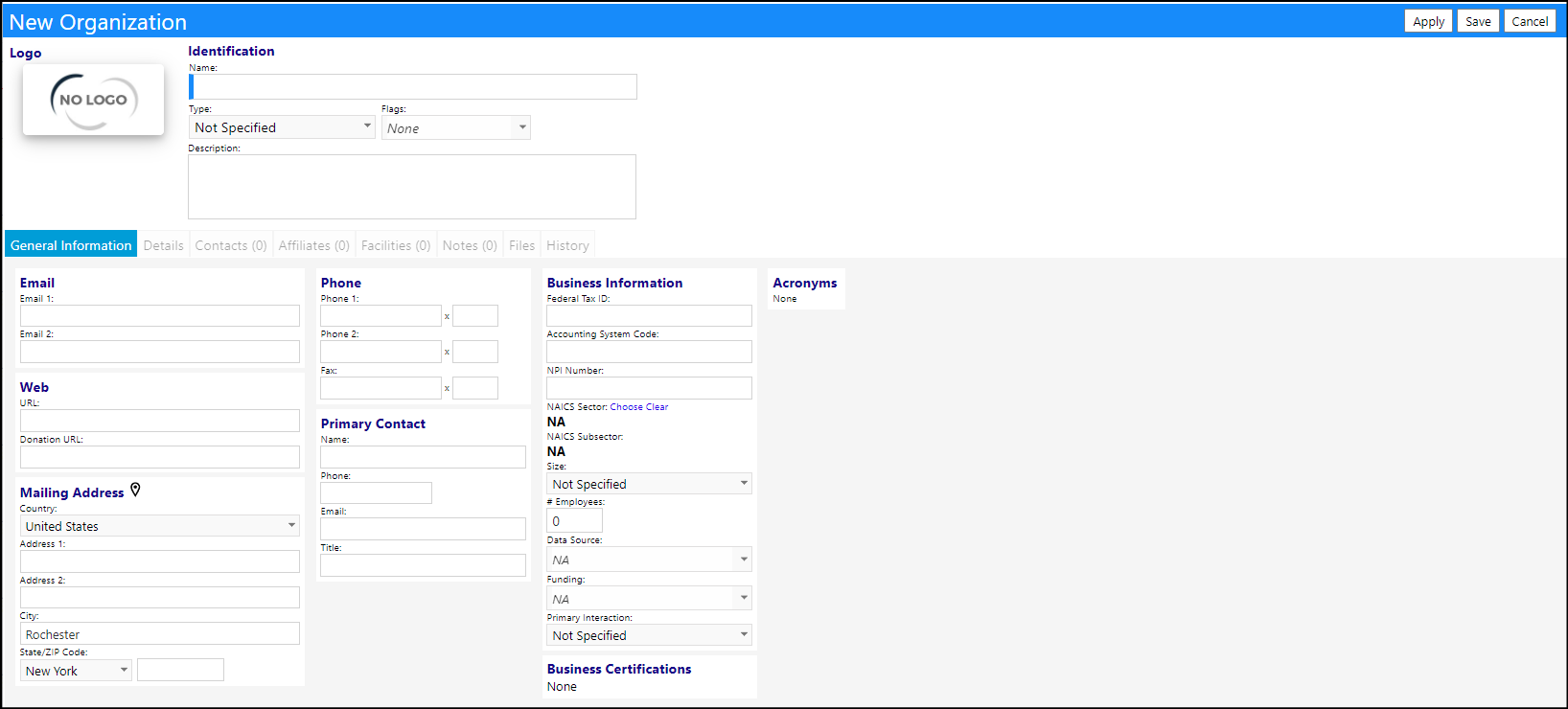Viewport: 1568px width, 709px height.
Task: Expand the Primary Interaction dropdown
Action: 649,635
